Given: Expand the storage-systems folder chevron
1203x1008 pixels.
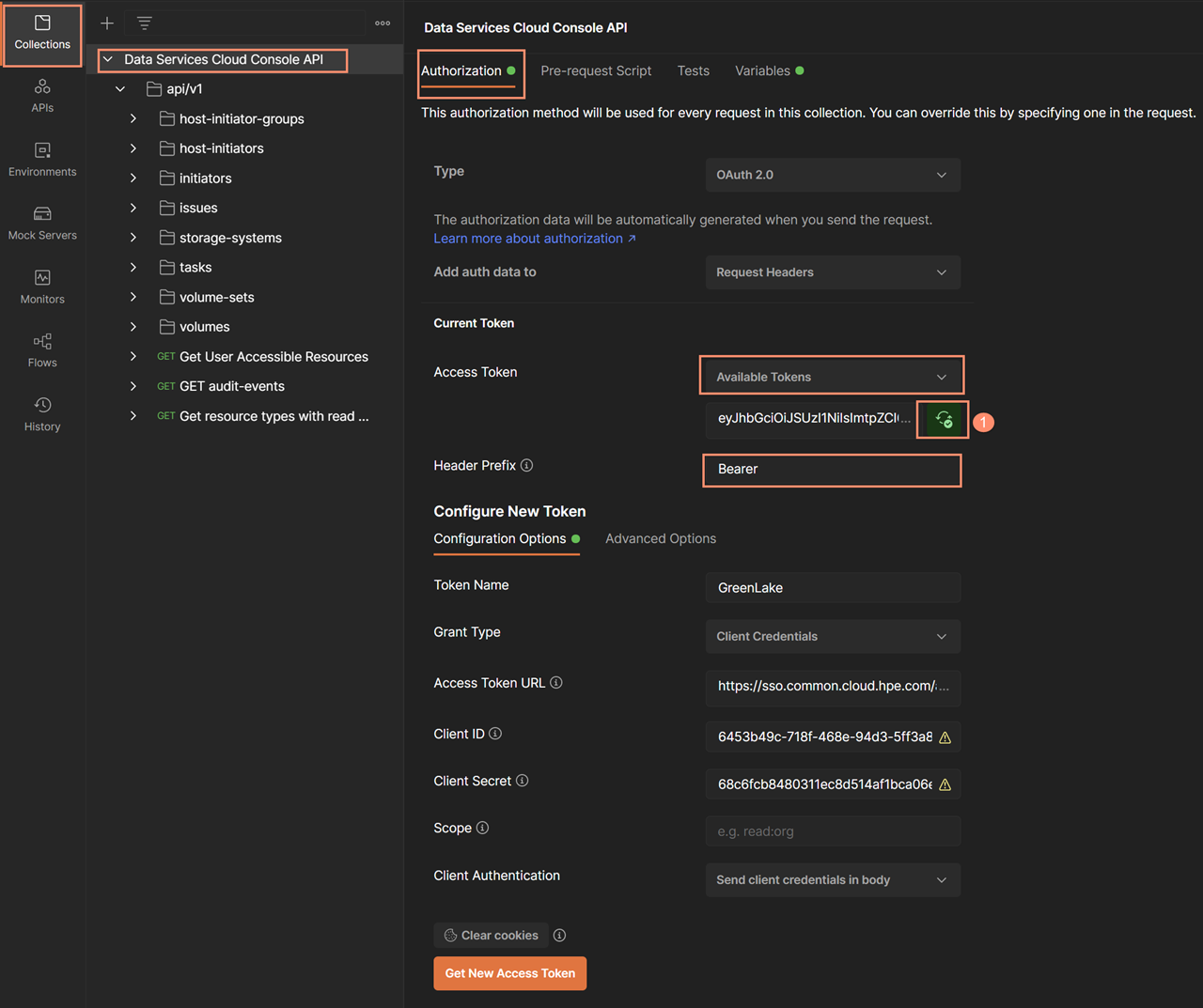Looking at the screenshot, I should (x=133, y=238).
